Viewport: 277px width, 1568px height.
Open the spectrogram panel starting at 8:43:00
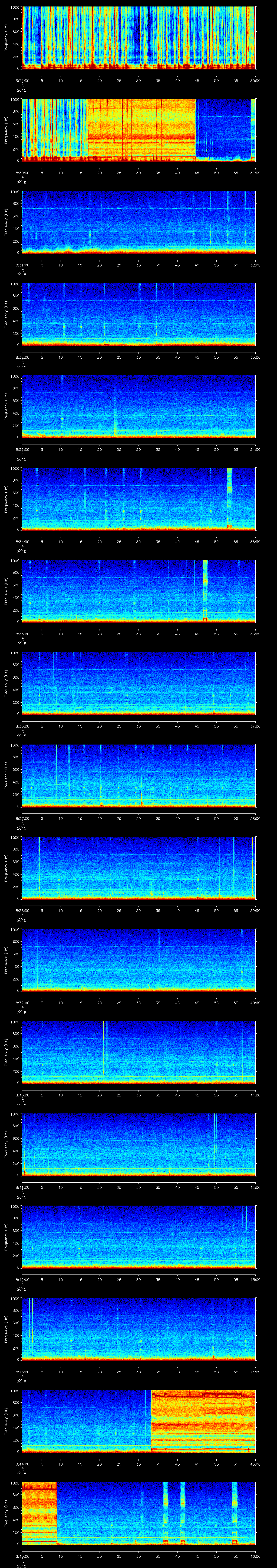coord(139,1329)
